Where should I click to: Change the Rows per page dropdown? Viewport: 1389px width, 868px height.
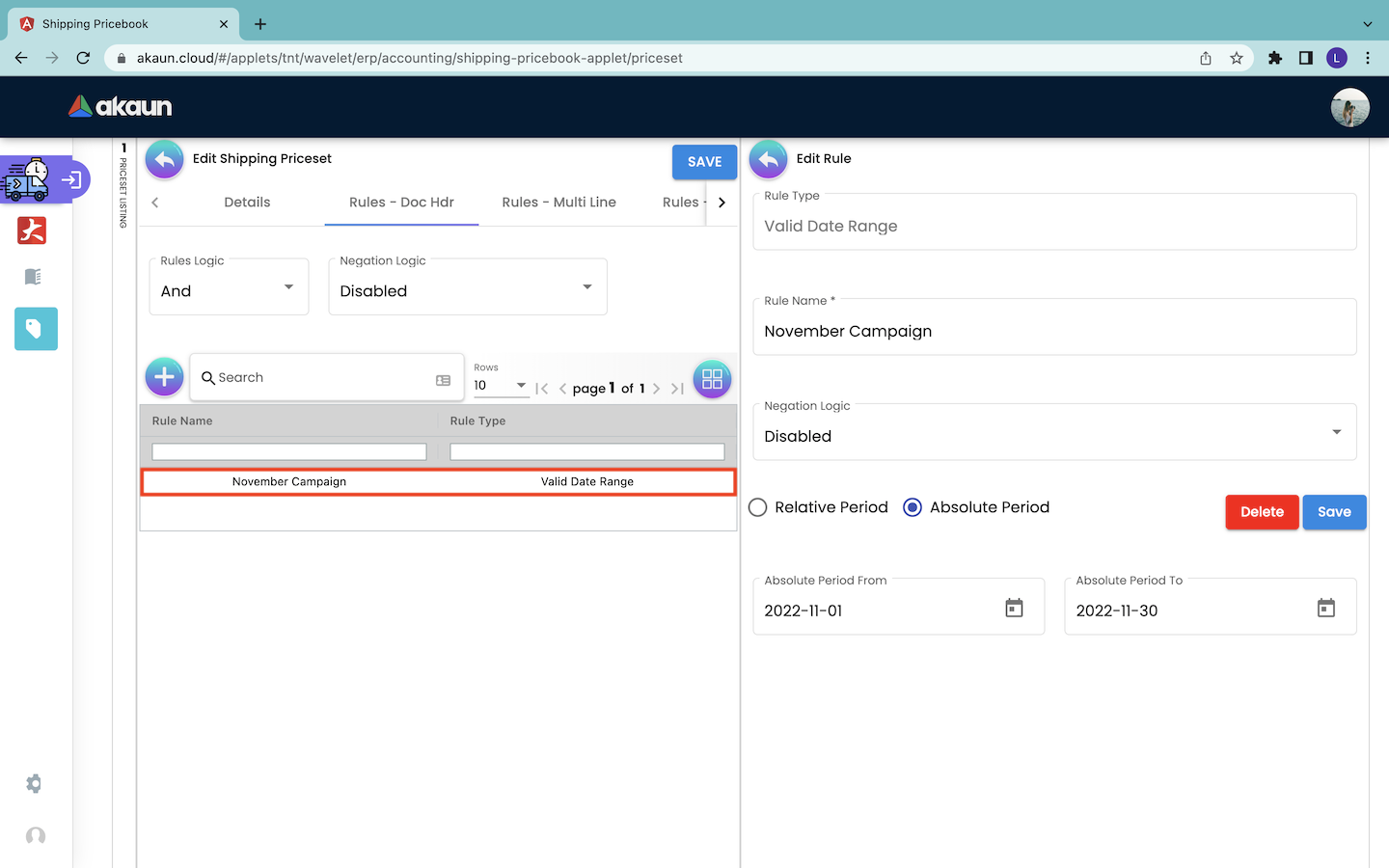point(500,386)
